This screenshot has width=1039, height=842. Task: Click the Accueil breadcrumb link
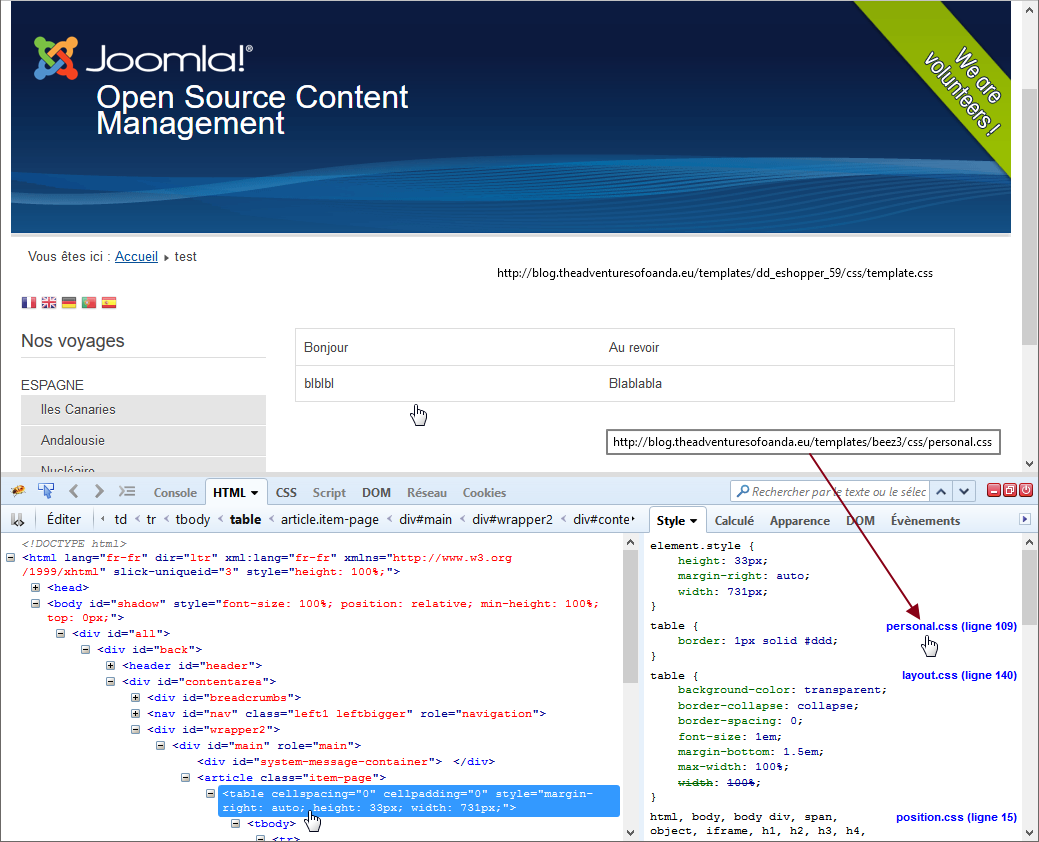136,257
